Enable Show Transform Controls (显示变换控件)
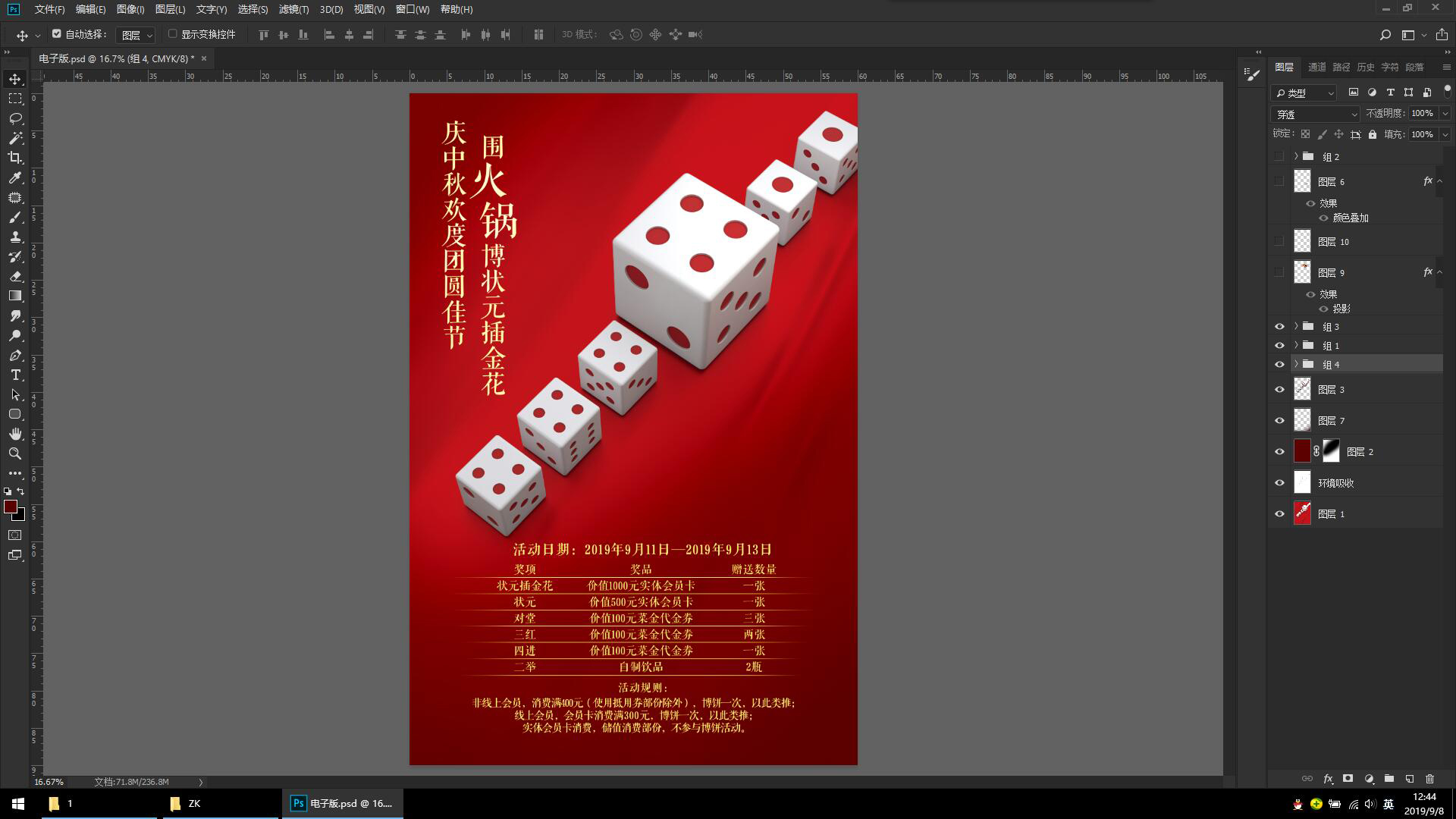This screenshot has width=1456, height=819. click(173, 34)
